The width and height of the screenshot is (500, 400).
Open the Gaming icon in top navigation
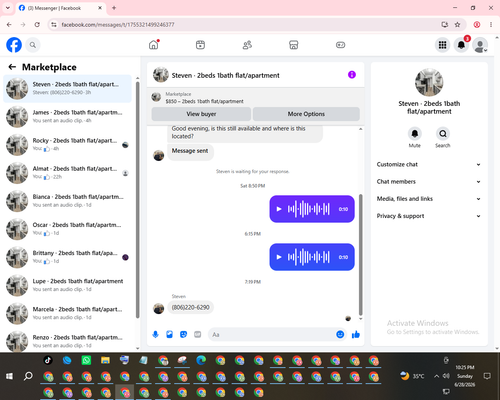(x=340, y=45)
